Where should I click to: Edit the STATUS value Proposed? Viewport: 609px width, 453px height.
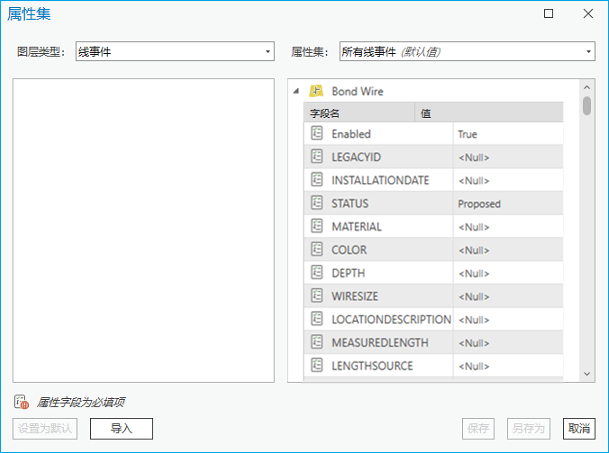tap(507, 203)
